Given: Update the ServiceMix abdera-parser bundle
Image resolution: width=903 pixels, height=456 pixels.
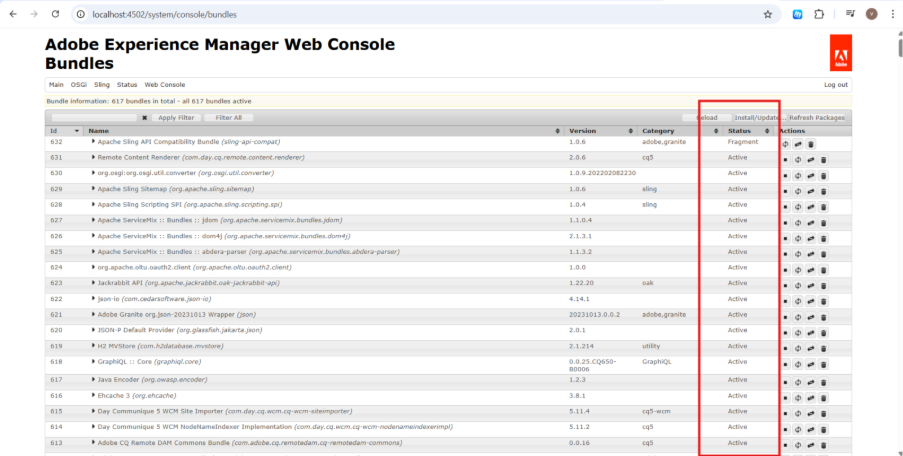Looking at the screenshot, I should click(x=811, y=254).
